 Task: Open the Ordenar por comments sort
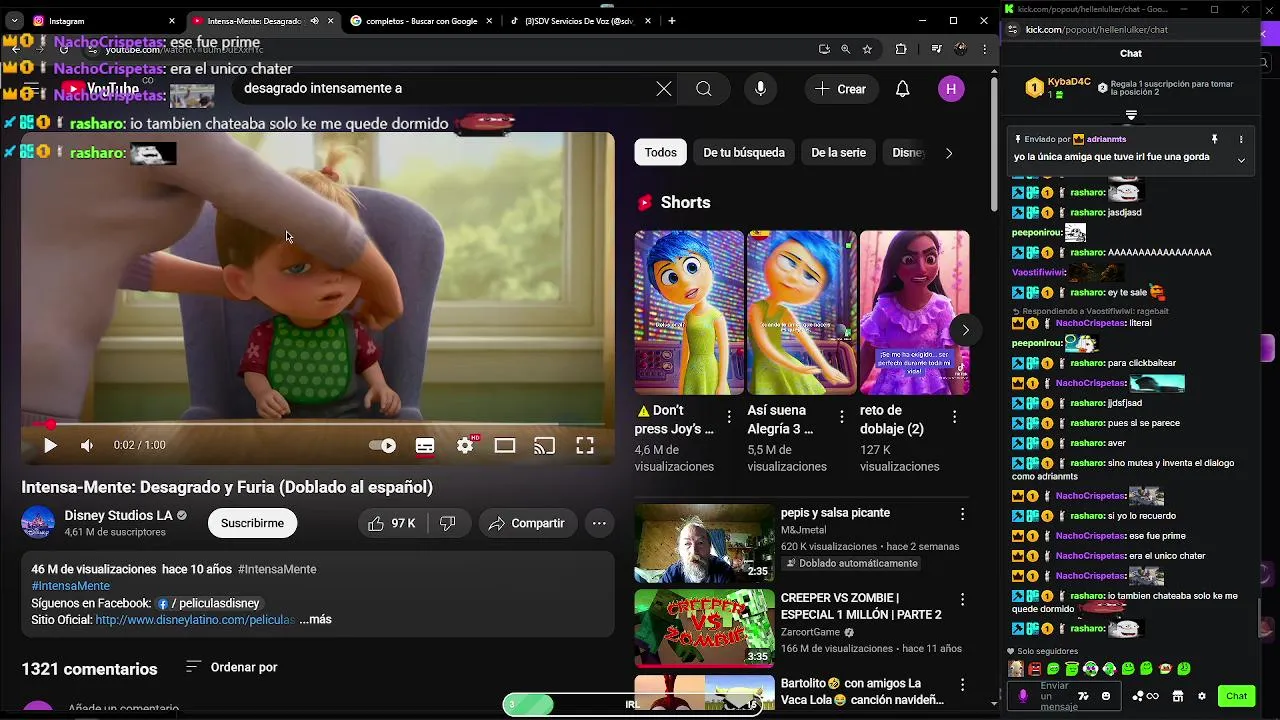232,667
